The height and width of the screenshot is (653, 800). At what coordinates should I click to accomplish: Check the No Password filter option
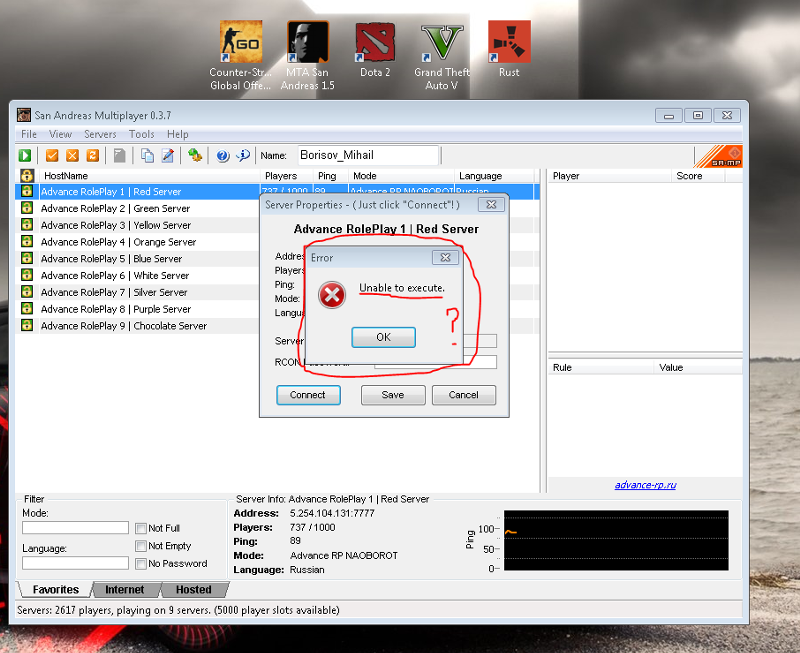tap(141, 563)
